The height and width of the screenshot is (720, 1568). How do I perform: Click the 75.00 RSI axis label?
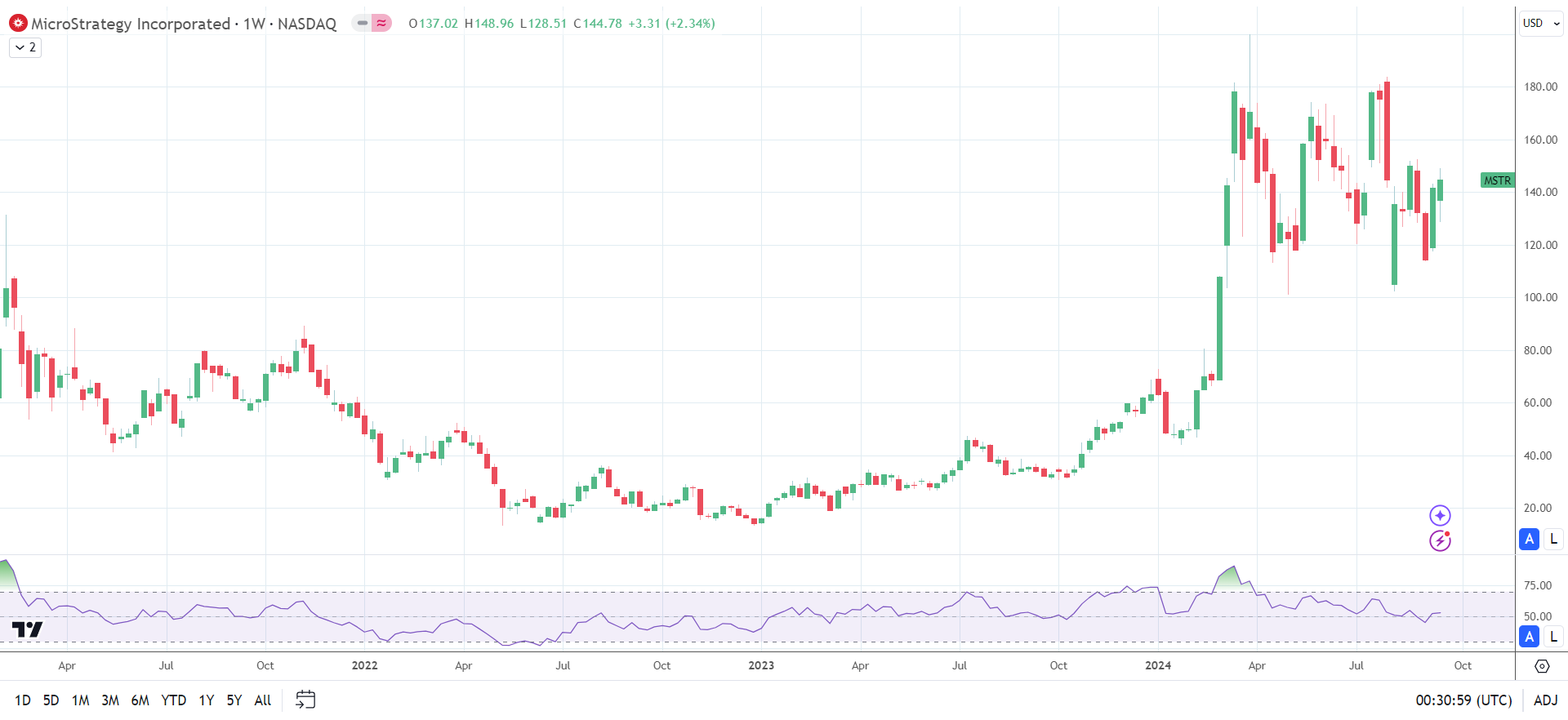[x=1537, y=585]
